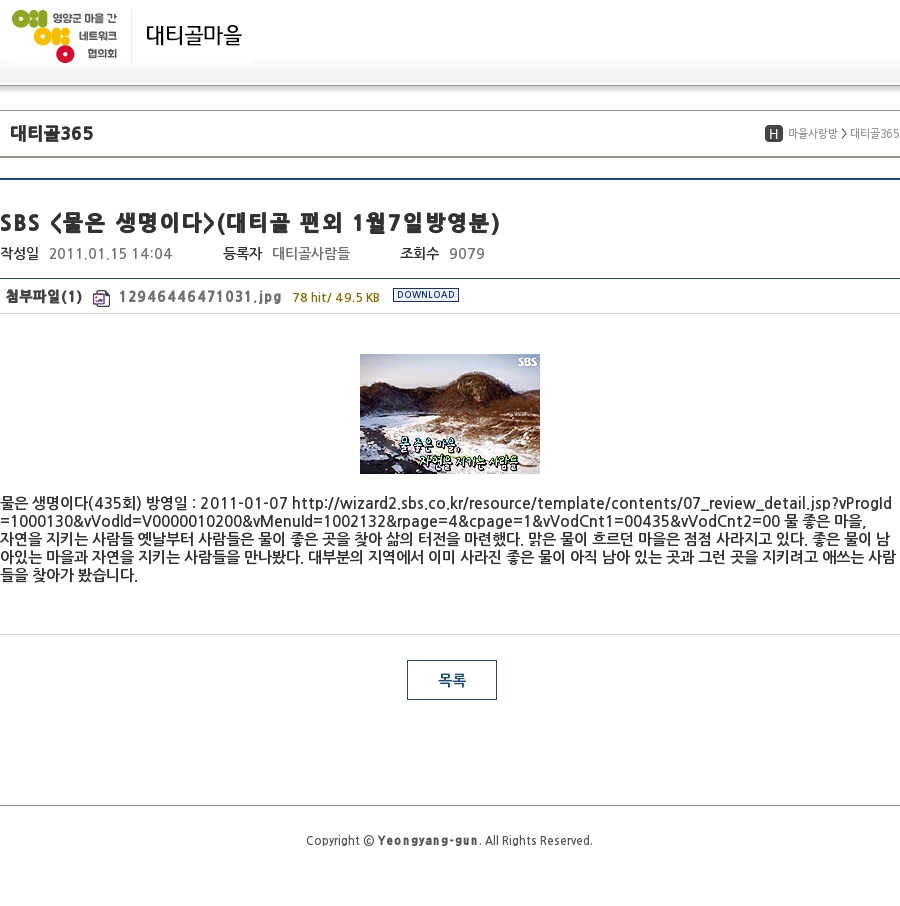Open the 12946446471031.jpg attachment link
900x906 pixels.
click(200, 297)
